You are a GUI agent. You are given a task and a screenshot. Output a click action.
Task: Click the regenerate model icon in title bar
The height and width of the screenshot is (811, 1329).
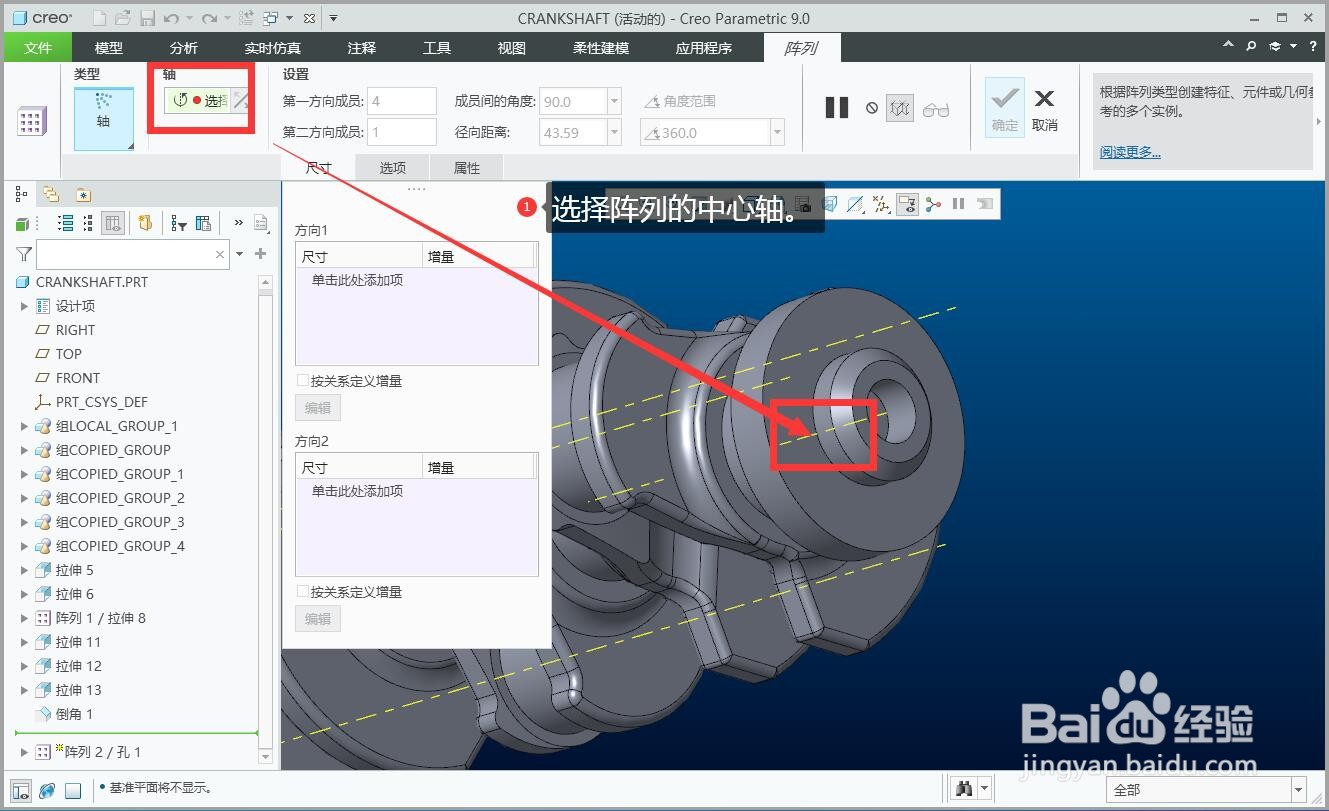point(245,18)
